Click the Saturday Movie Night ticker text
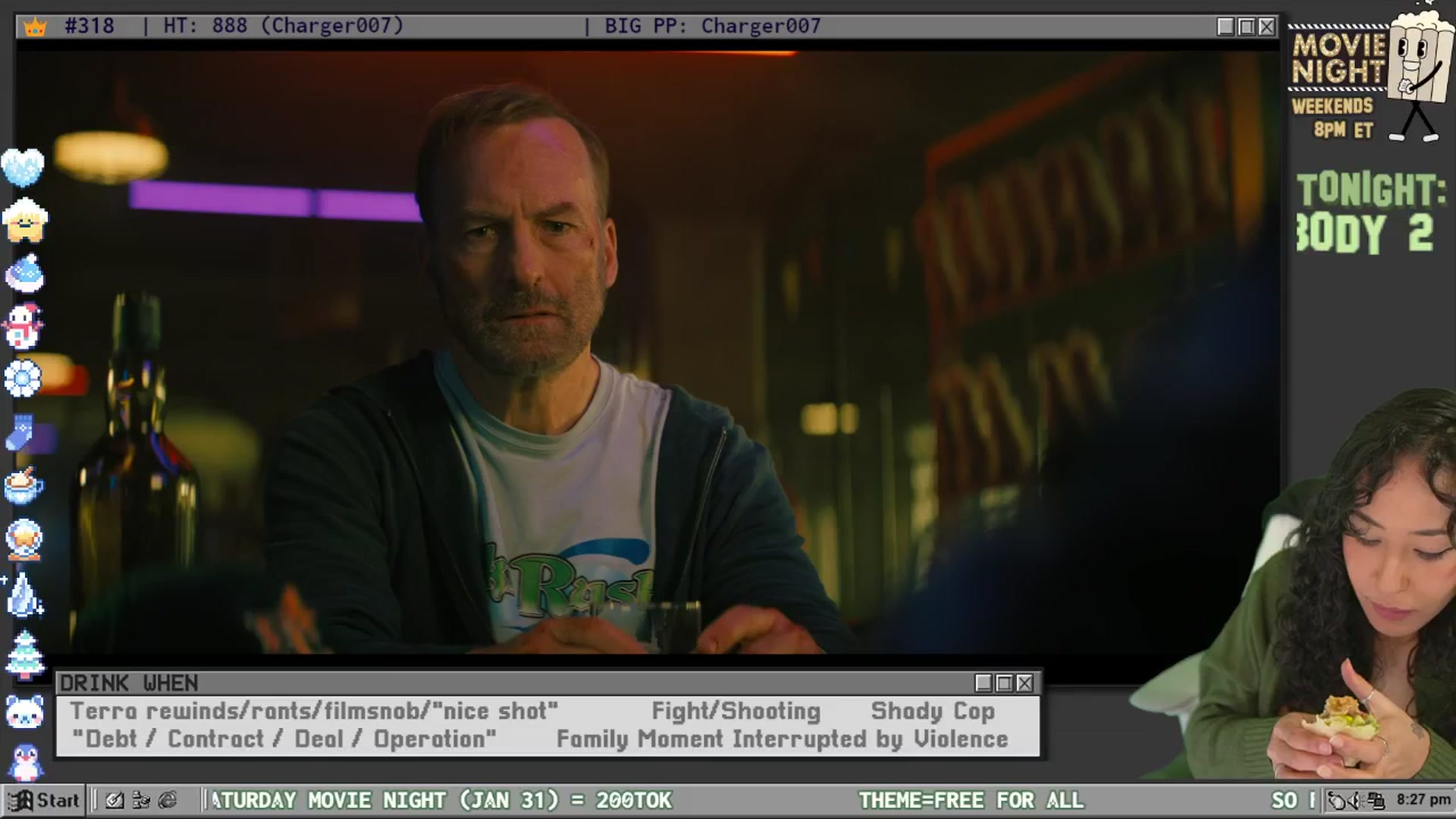 pos(441,800)
